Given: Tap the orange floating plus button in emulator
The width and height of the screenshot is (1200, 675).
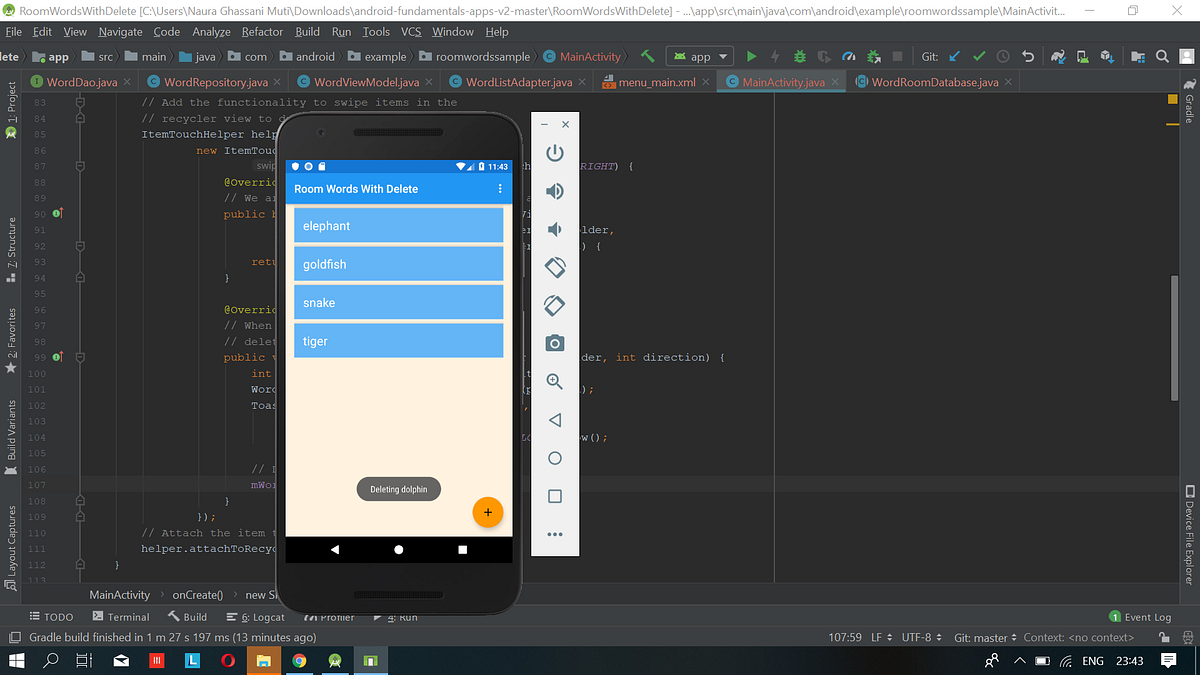Looking at the screenshot, I should tap(488, 512).
